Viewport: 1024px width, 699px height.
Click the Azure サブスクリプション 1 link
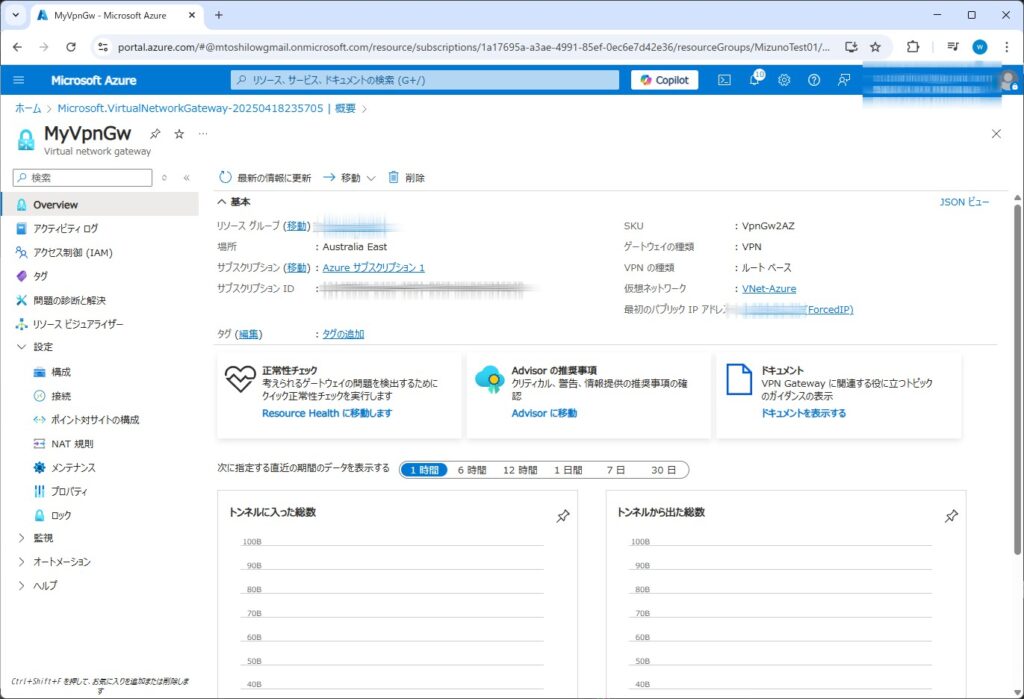374,268
